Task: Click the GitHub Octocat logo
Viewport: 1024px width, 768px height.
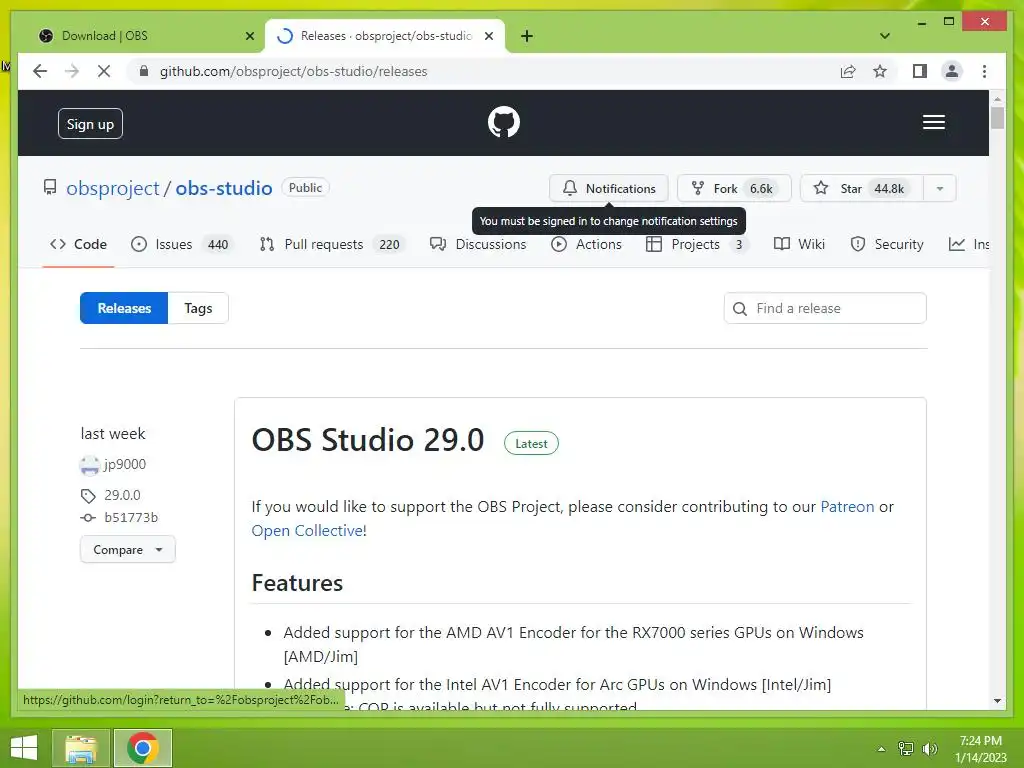Action: pos(504,122)
